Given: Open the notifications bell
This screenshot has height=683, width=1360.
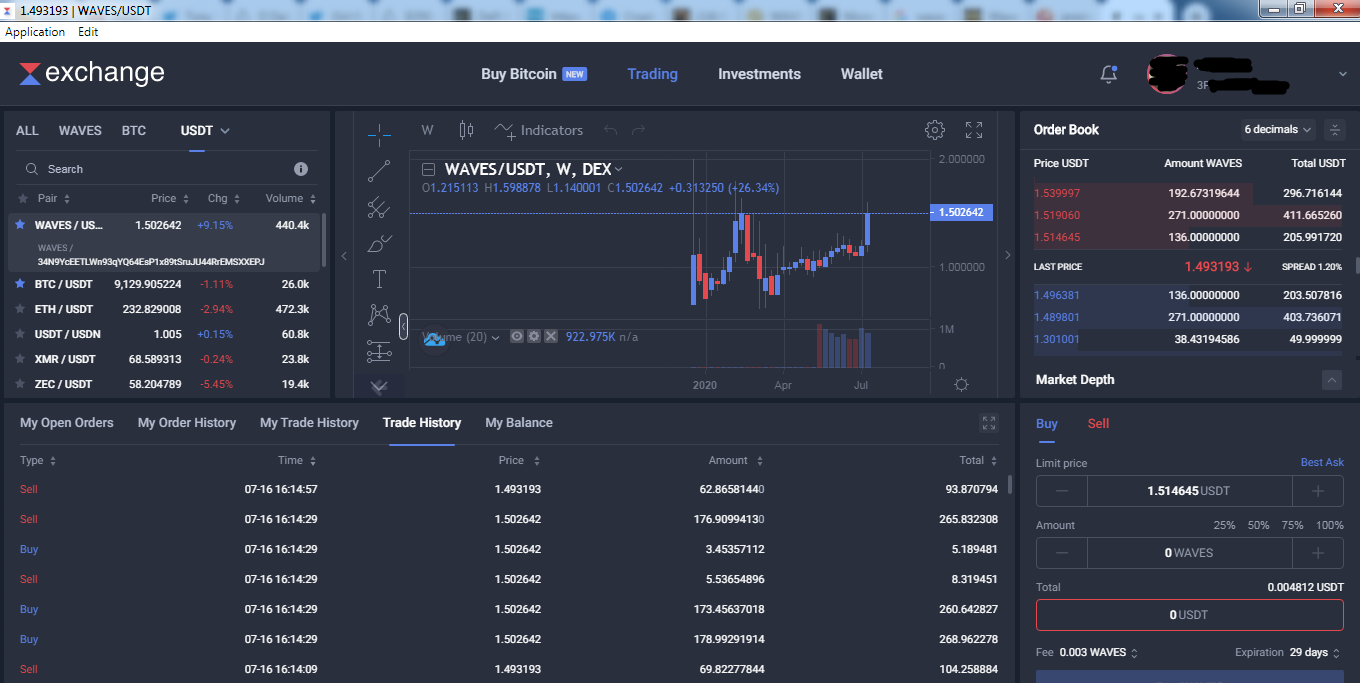Looking at the screenshot, I should pos(1108,74).
